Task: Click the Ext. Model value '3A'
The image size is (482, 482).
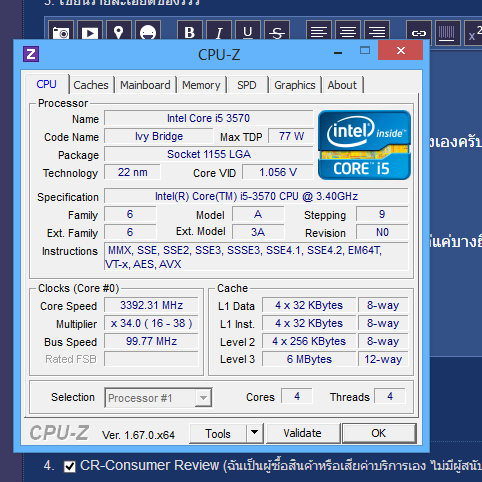Action: pyautogui.click(x=258, y=232)
